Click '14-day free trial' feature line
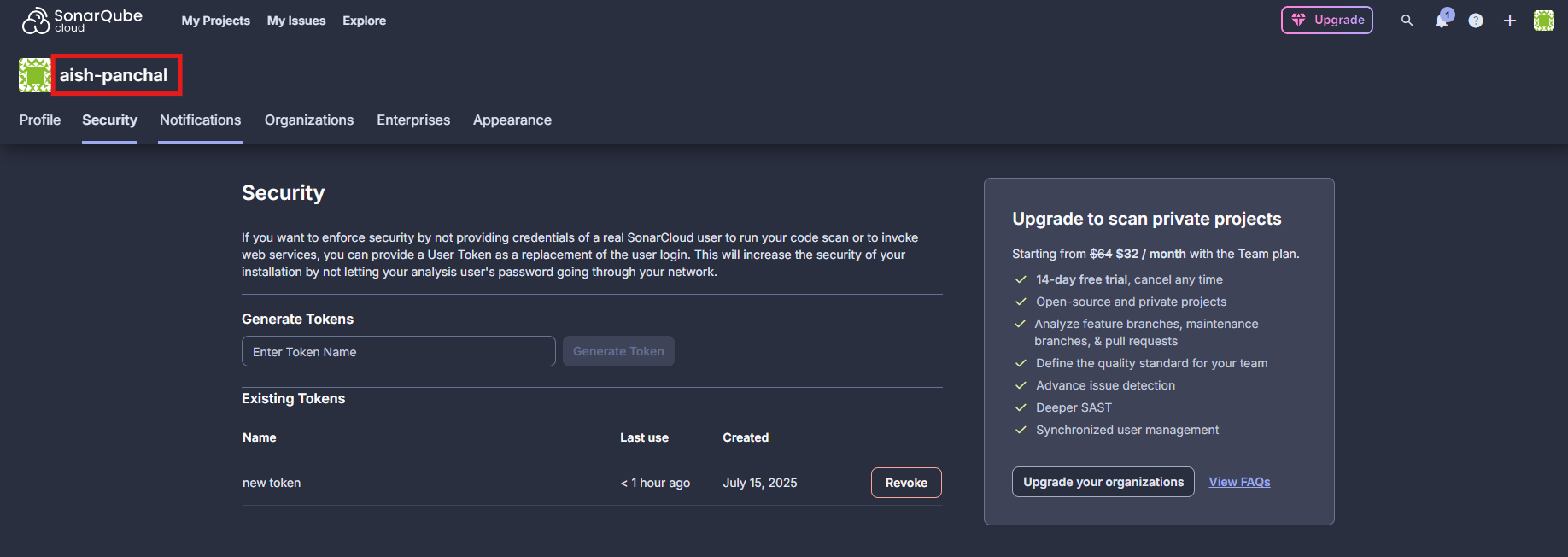This screenshot has height=557, width=1568. coord(1129,279)
